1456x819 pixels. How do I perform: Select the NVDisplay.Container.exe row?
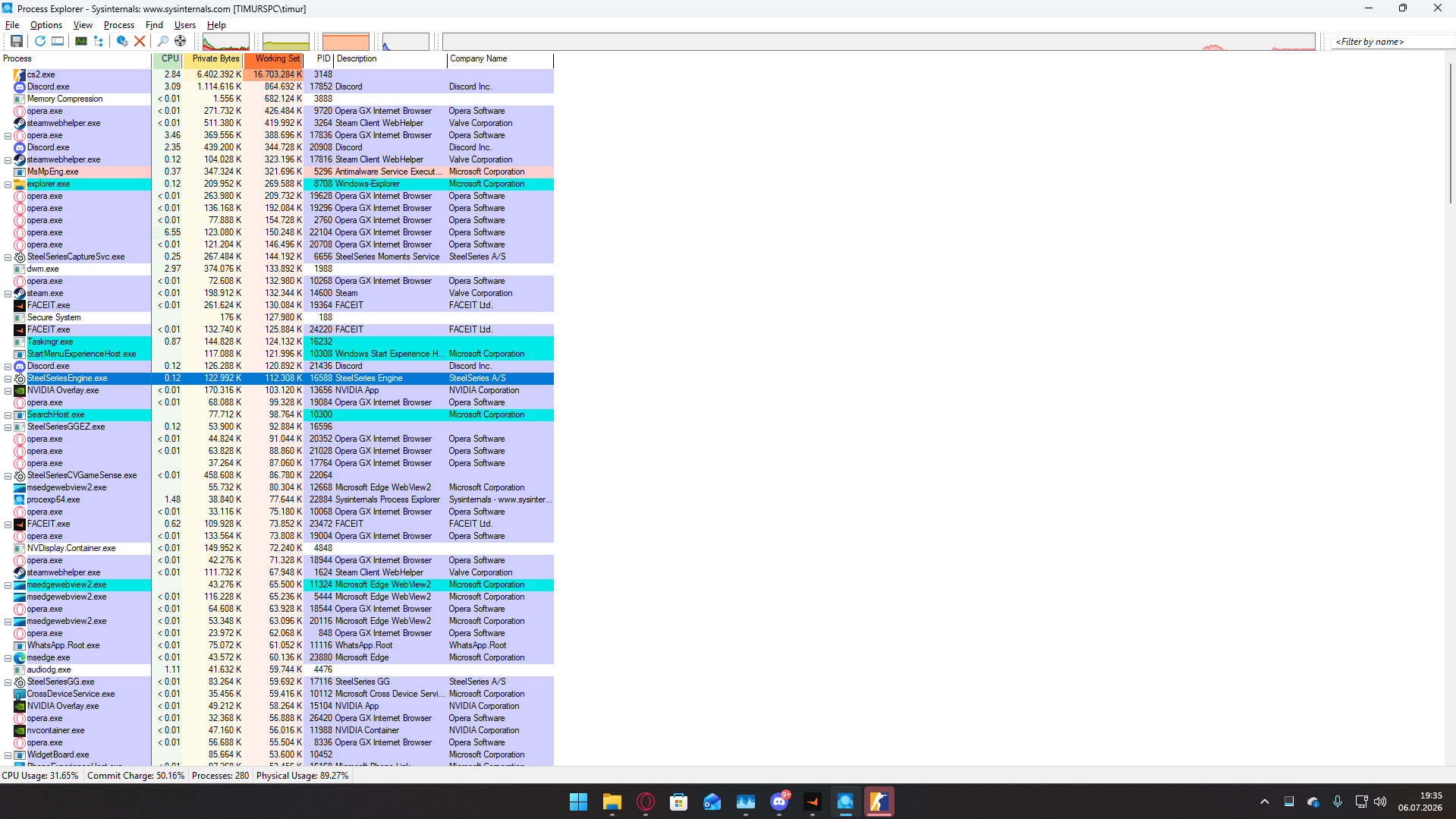click(277, 548)
